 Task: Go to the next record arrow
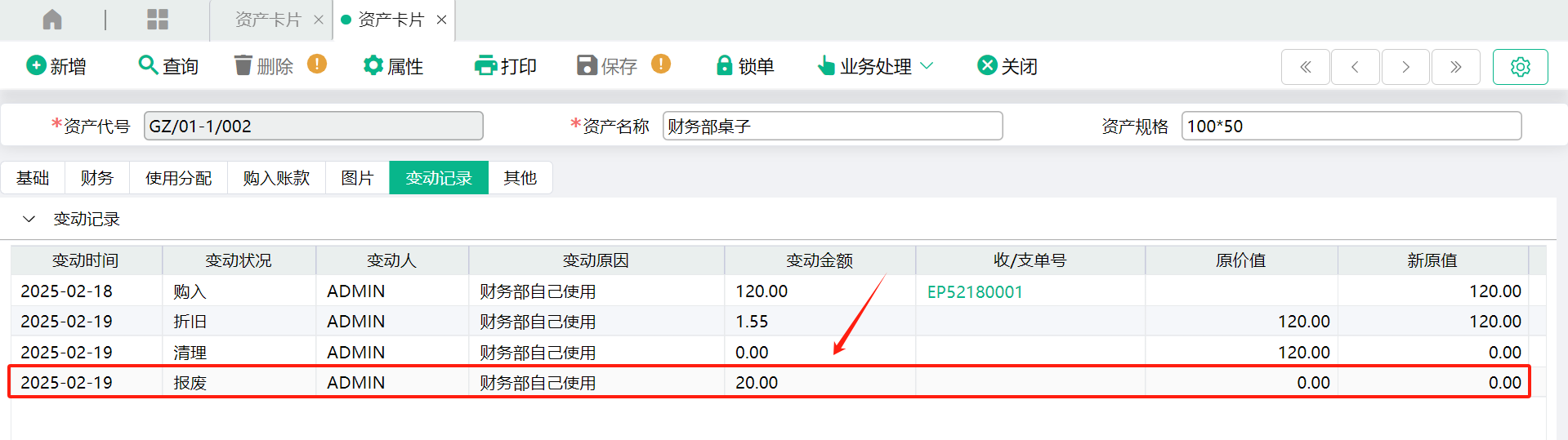click(x=1405, y=67)
